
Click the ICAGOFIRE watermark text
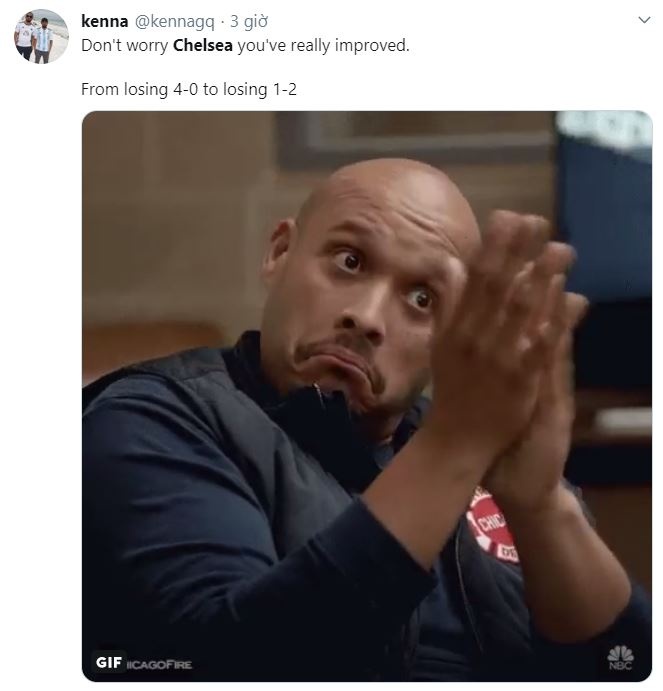(160, 664)
